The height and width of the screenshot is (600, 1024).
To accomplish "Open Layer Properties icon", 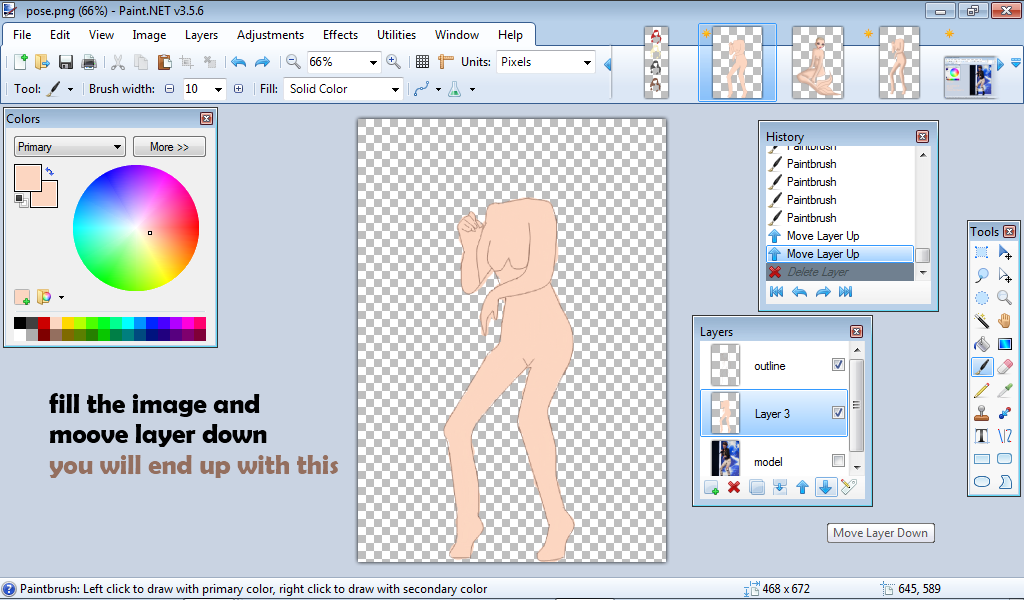I will coord(848,487).
